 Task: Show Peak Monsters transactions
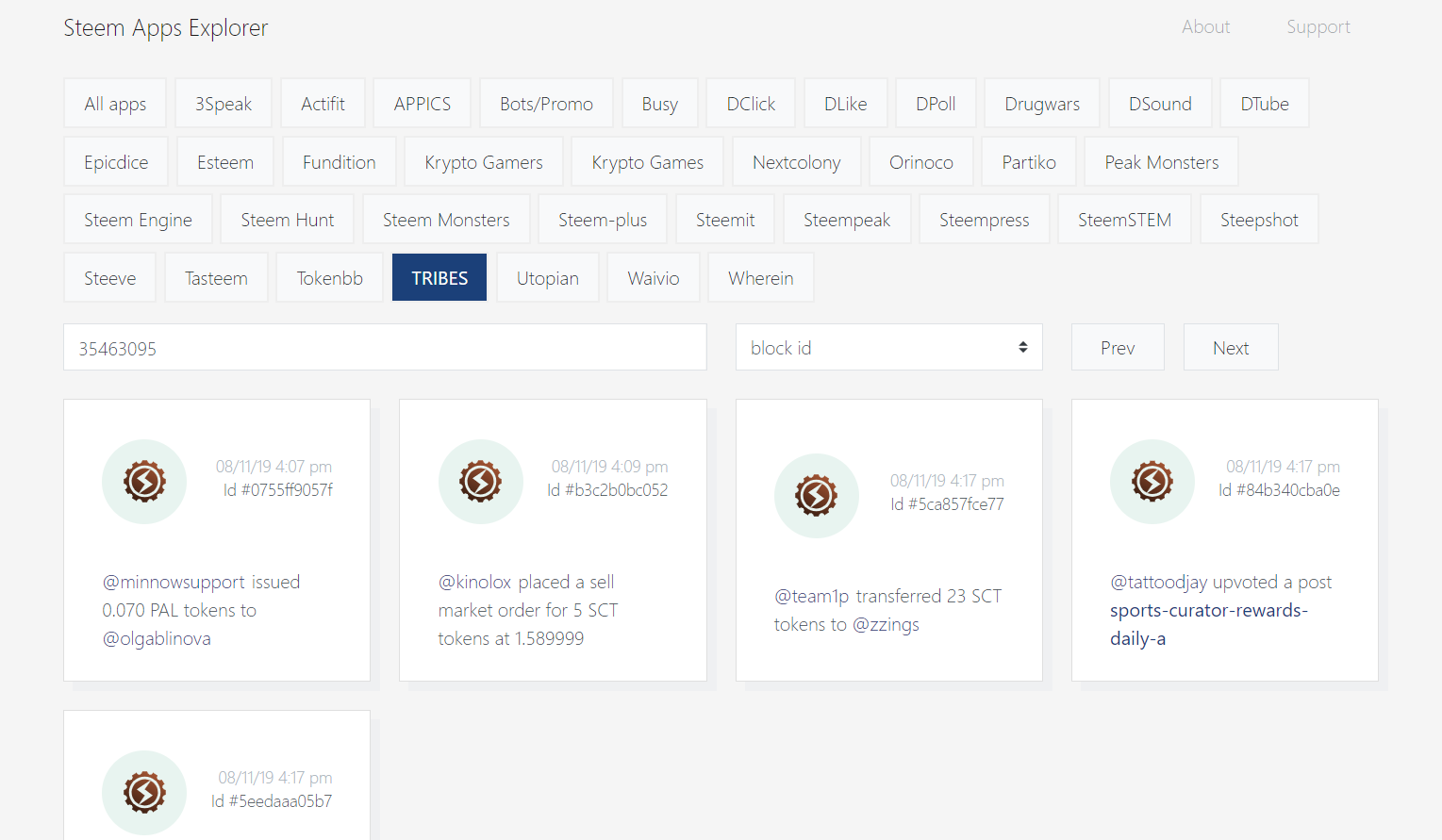[x=1162, y=162]
